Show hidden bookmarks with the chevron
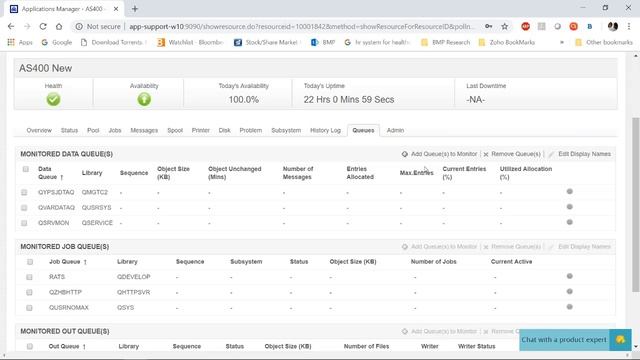Image resolution: width=640 pixels, height=360 pixels. (x=562, y=42)
